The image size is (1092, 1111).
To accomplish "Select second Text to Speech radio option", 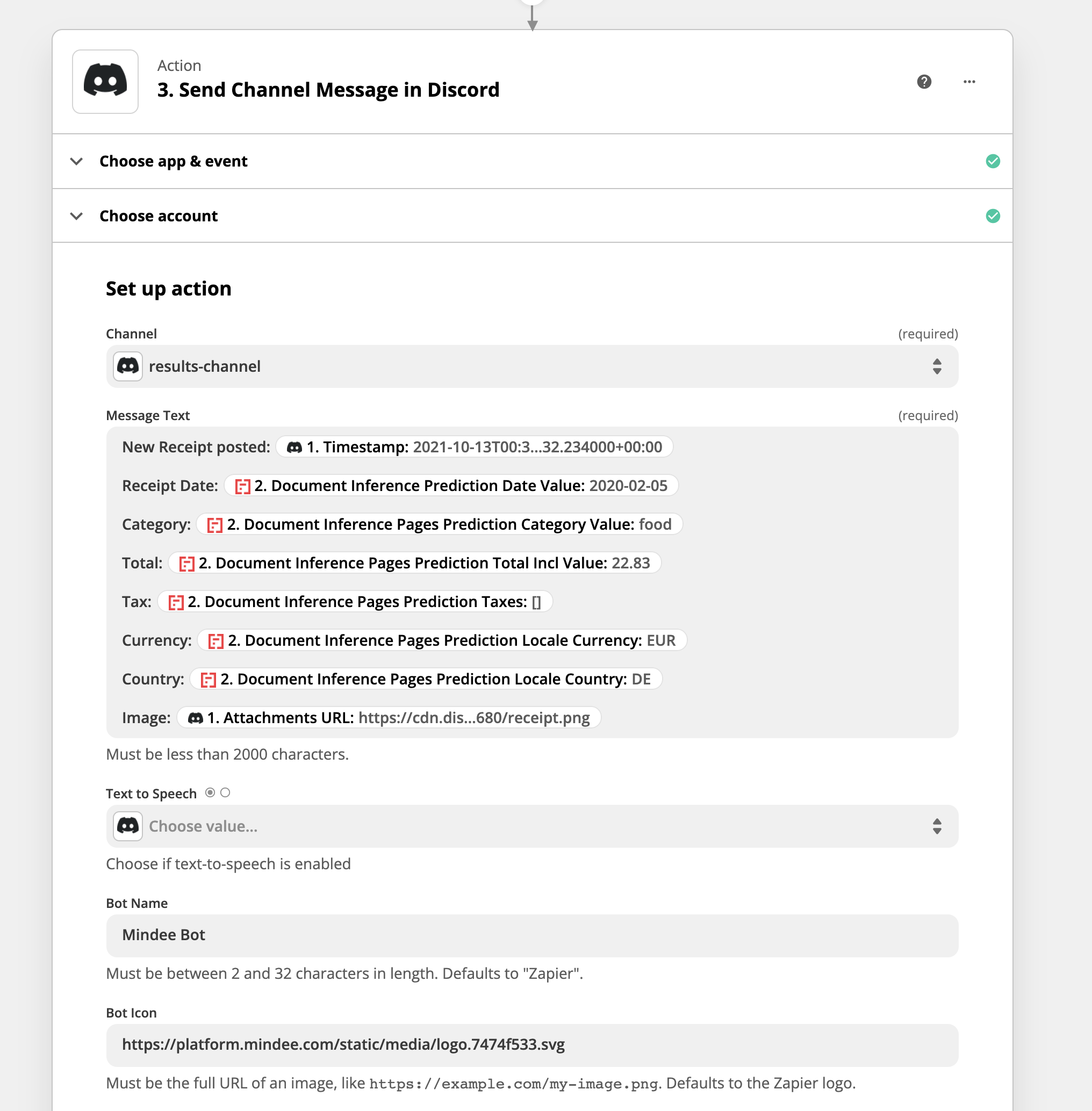I will pos(225,792).
